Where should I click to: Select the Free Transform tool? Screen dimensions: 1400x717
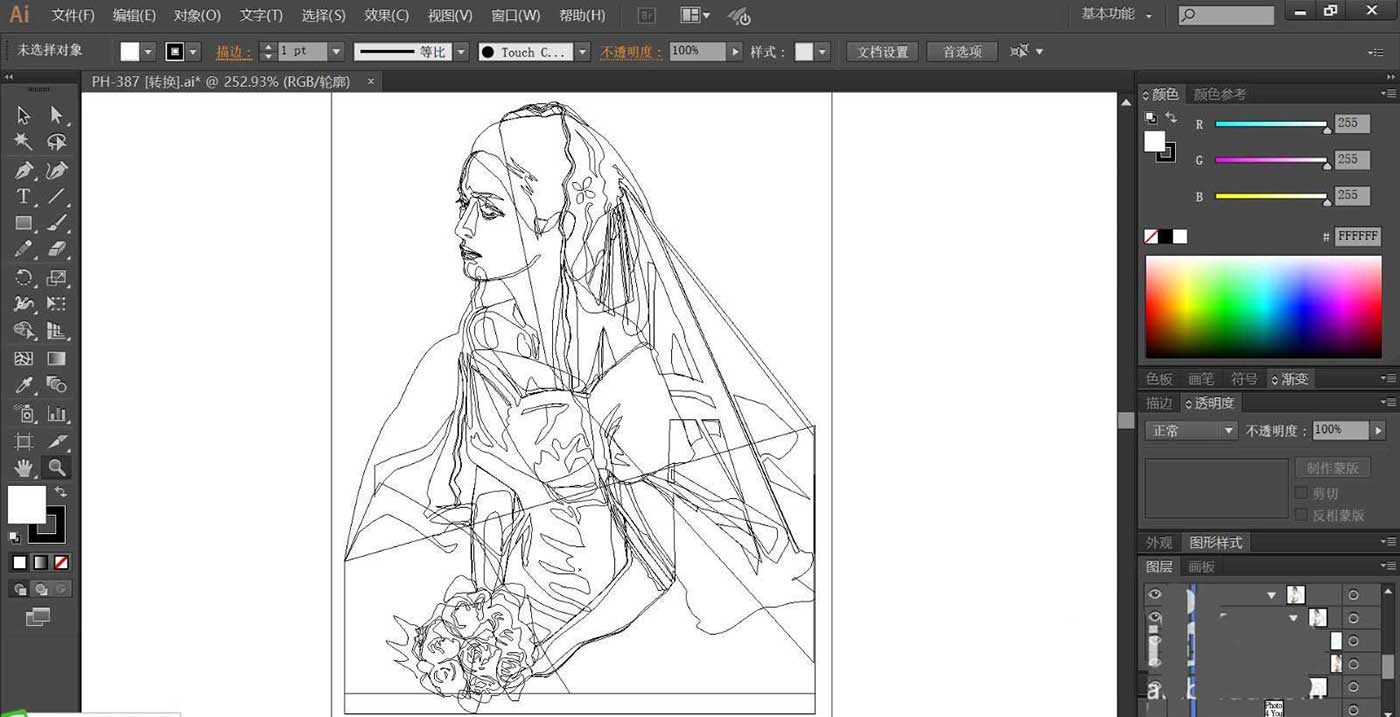pos(57,304)
